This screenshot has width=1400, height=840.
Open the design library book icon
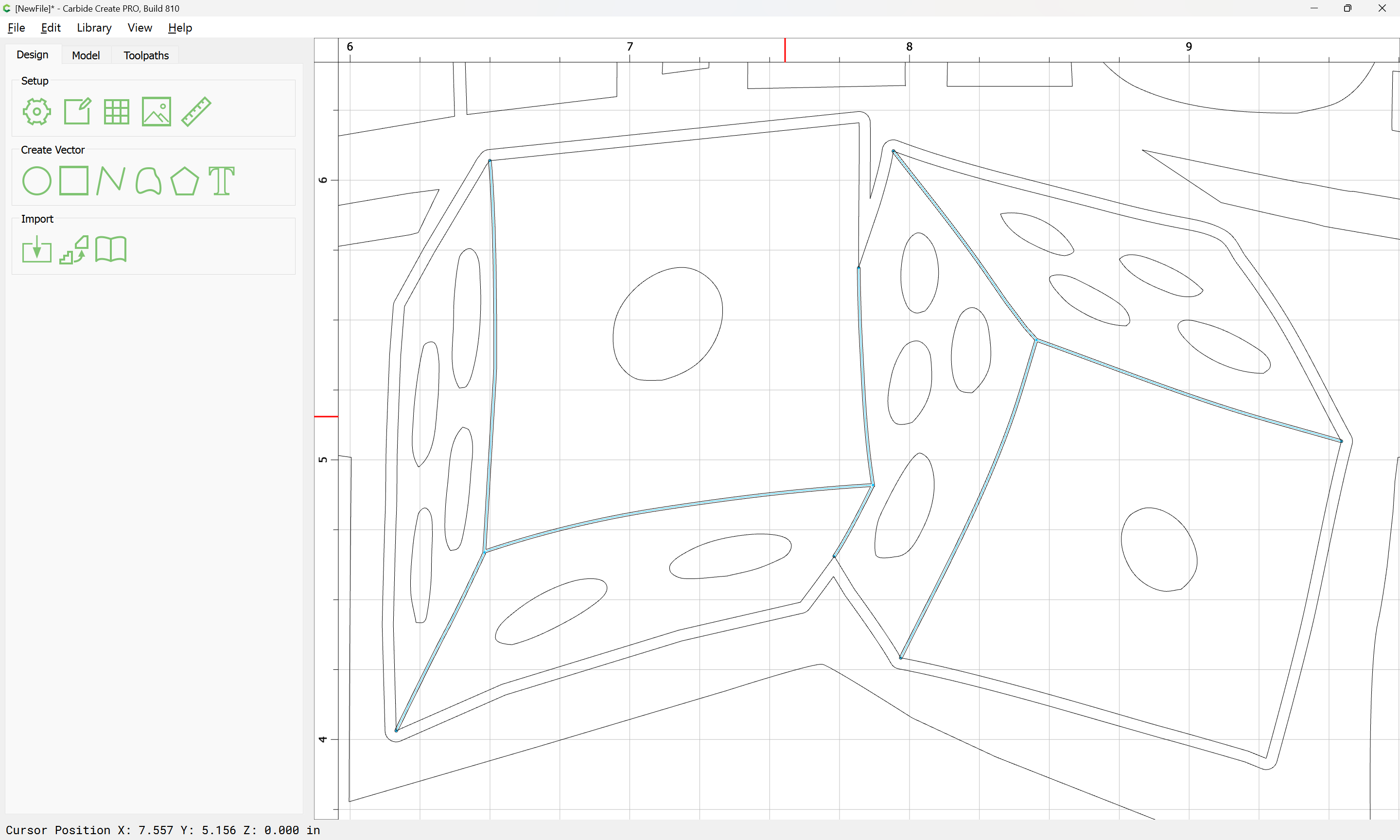pyautogui.click(x=111, y=250)
